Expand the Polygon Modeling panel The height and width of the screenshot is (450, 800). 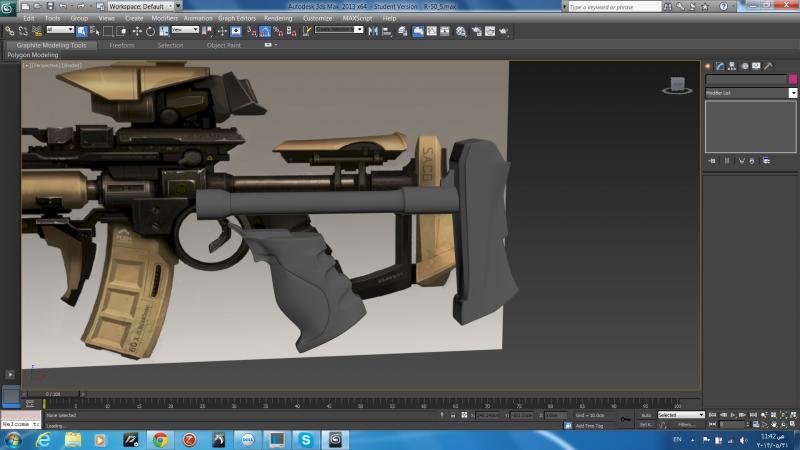[33, 55]
